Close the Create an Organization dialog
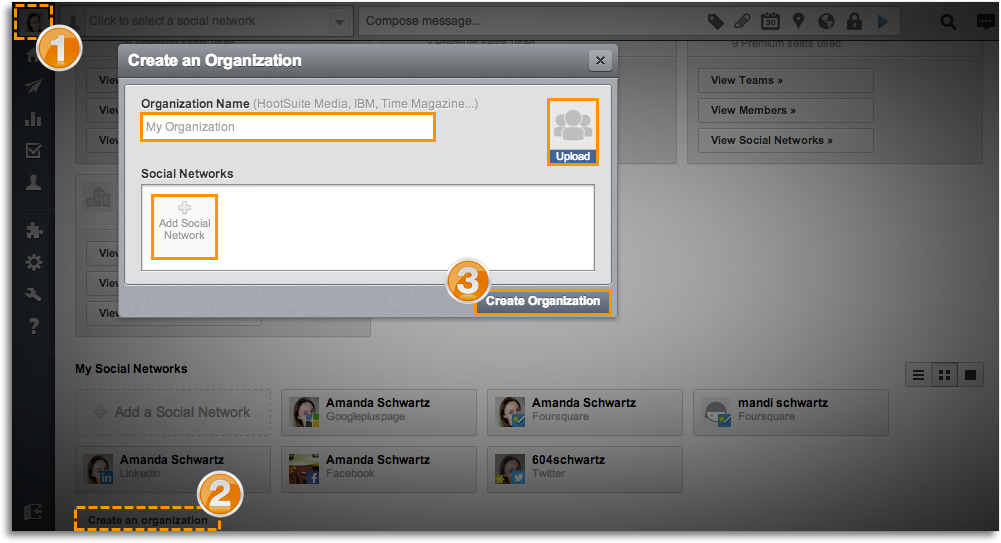The image size is (1001, 543). (600, 61)
